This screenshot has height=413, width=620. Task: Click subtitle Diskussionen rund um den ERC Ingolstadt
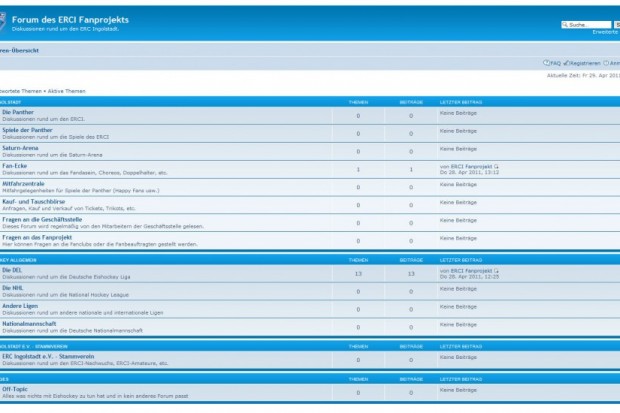click(65, 29)
